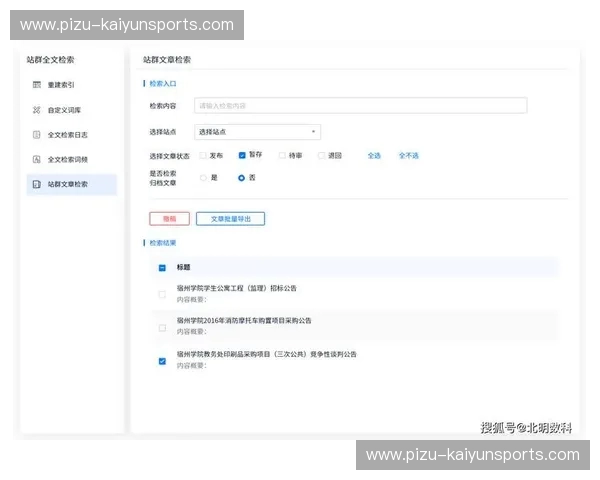Click the 全不选 link
This screenshot has width=600, height=480.
click(409, 155)
